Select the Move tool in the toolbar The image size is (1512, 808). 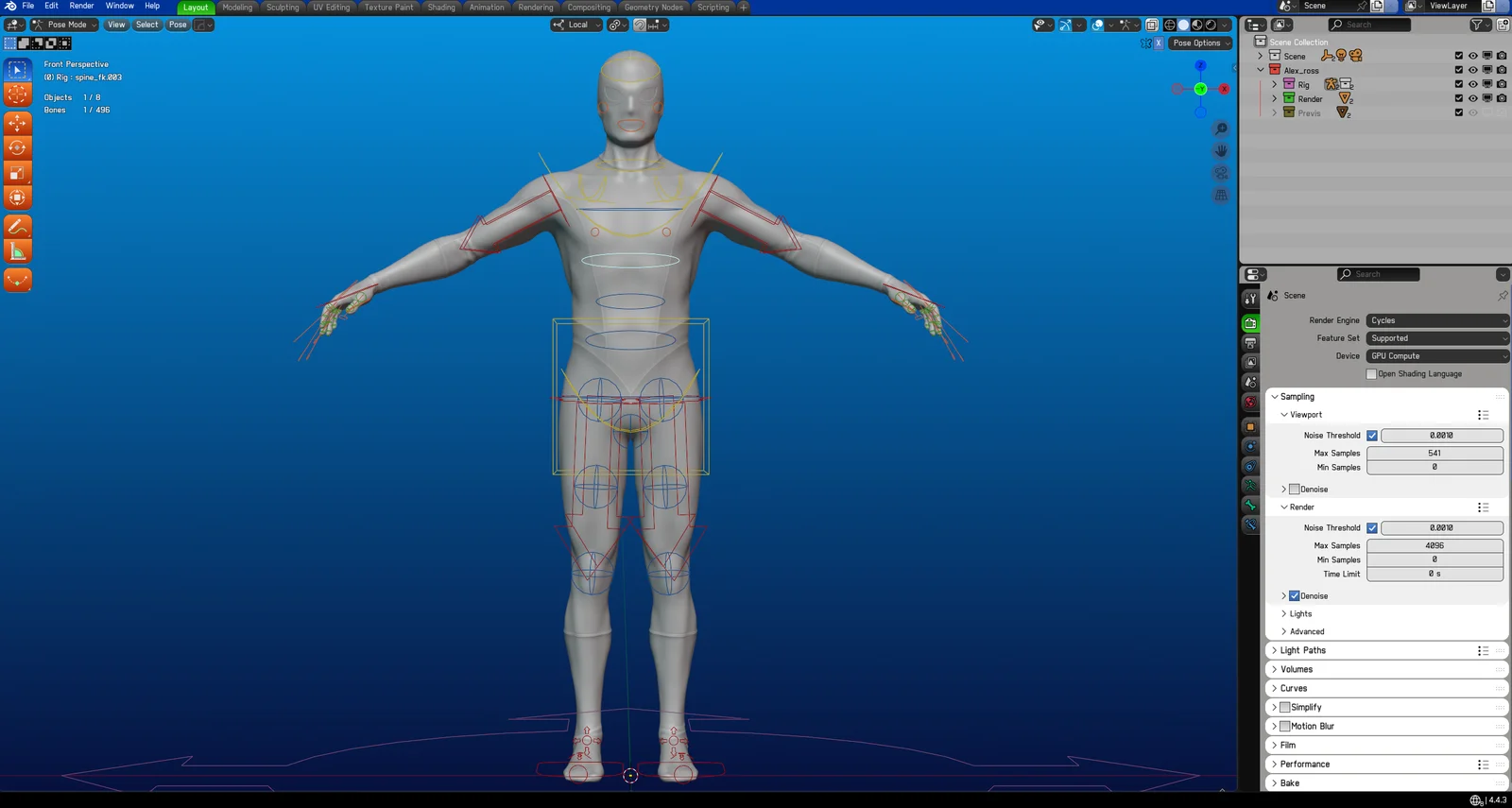click(x=17, y=123)
